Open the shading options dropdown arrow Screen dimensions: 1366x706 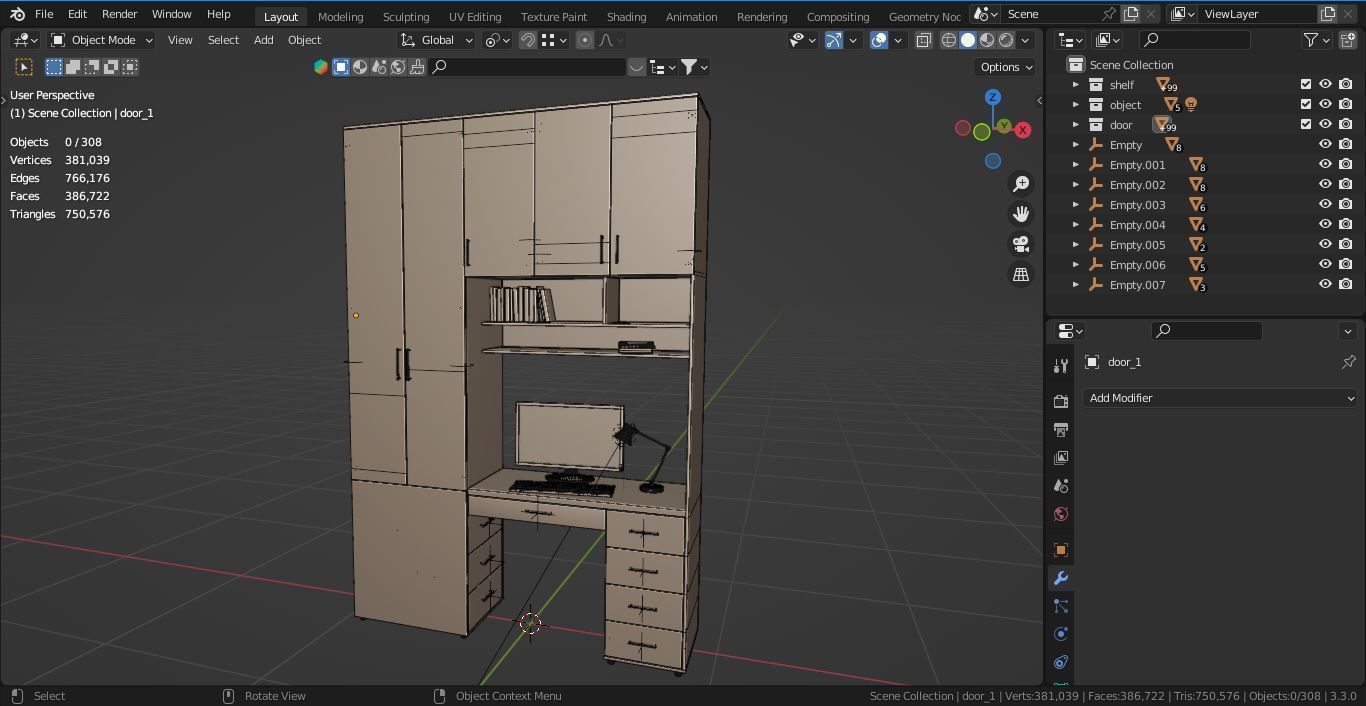[x=1026, y=40]
